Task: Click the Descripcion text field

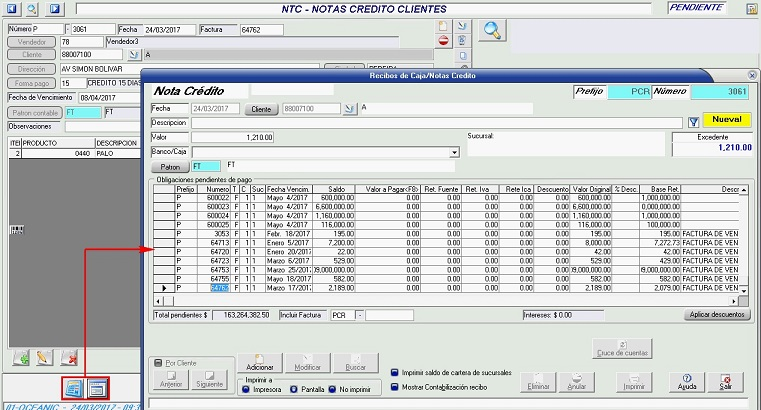Action: (x=435, y=122)
